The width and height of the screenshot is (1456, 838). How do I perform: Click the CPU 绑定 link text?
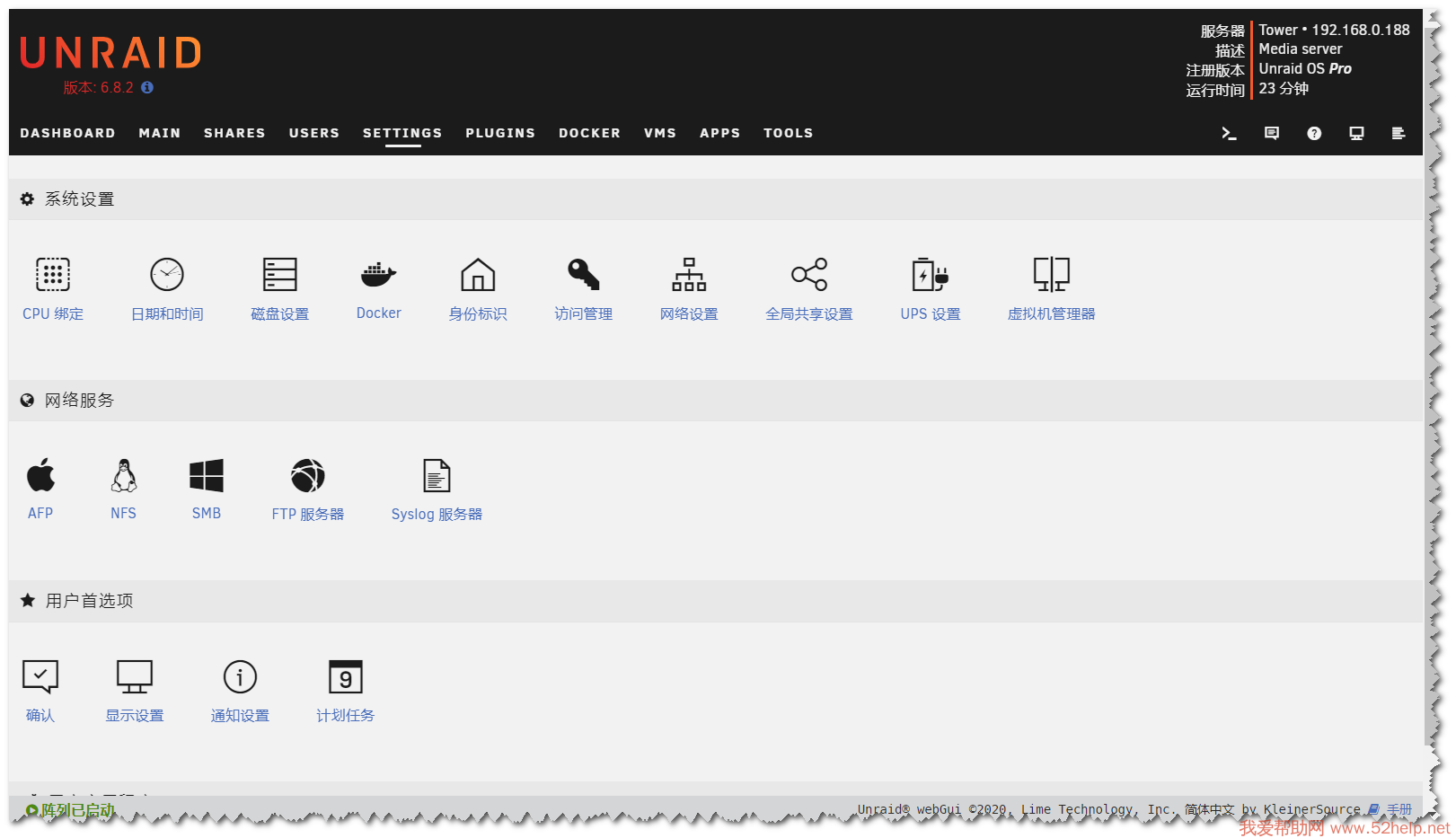53,313
